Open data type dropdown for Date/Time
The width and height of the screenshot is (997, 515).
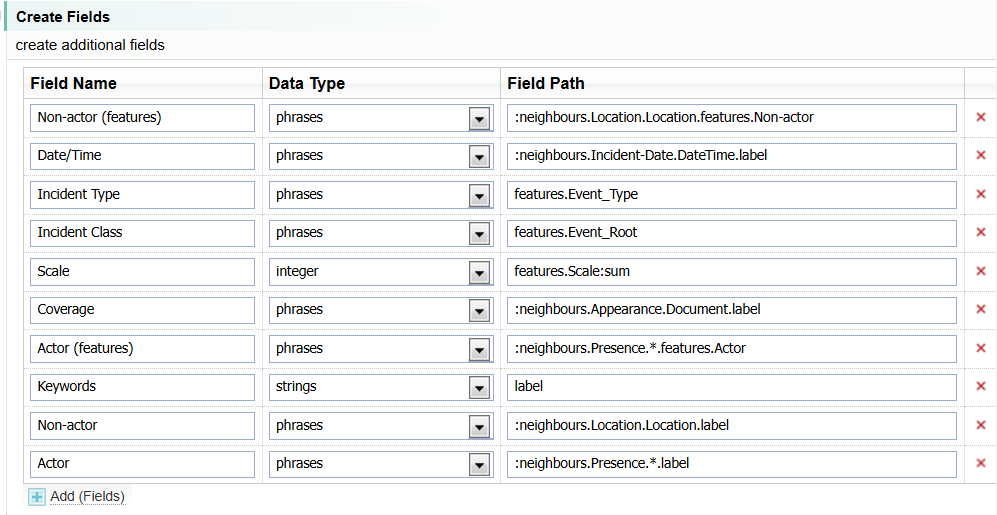coord(480,156)
